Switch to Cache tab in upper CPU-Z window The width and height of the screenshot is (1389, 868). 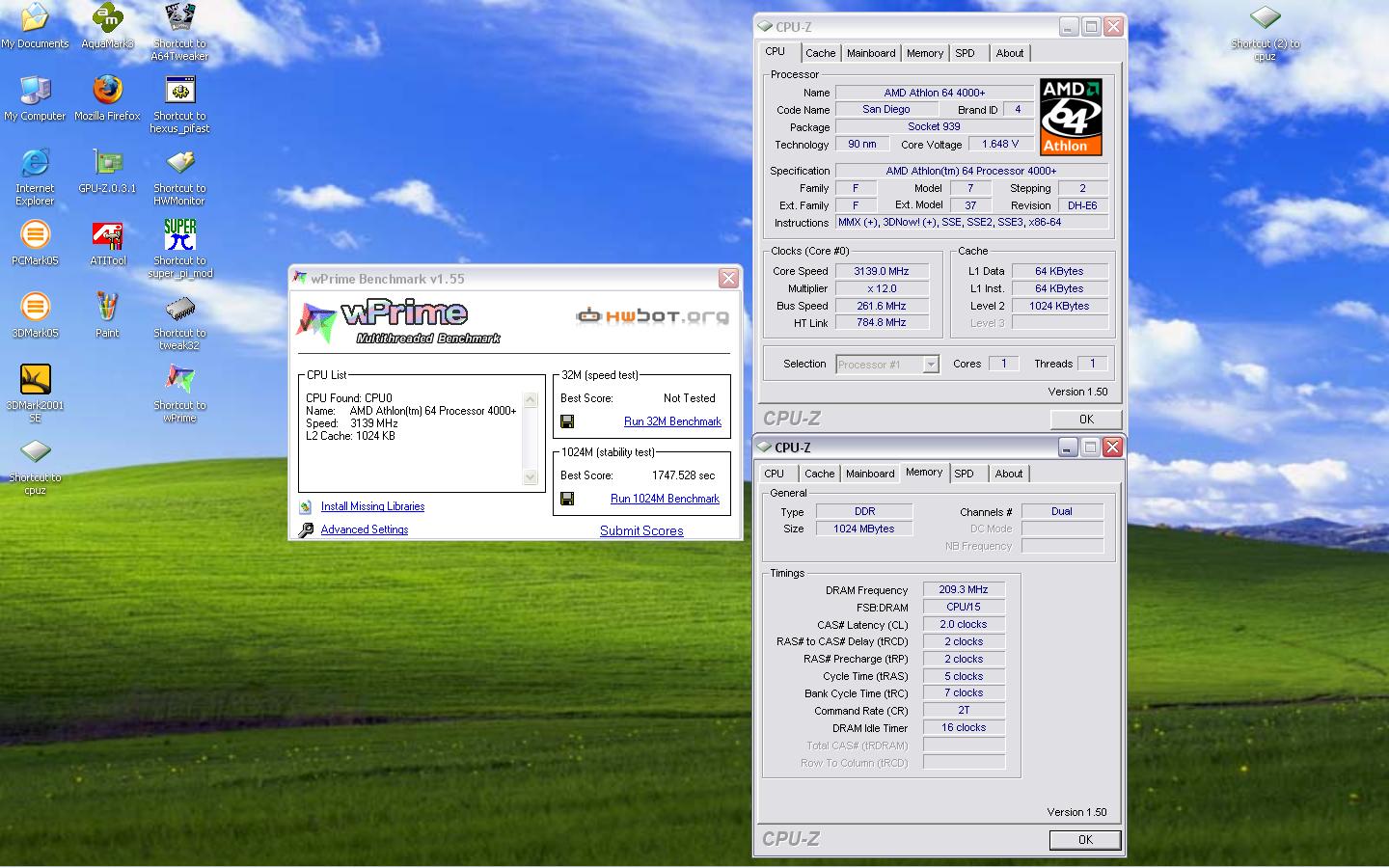[x=820, y=53]
